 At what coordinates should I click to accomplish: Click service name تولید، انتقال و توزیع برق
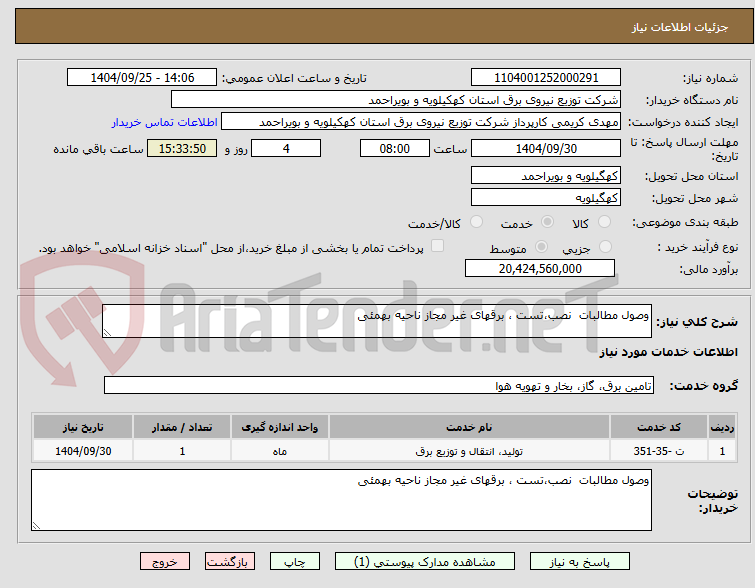tap(469, 451)
